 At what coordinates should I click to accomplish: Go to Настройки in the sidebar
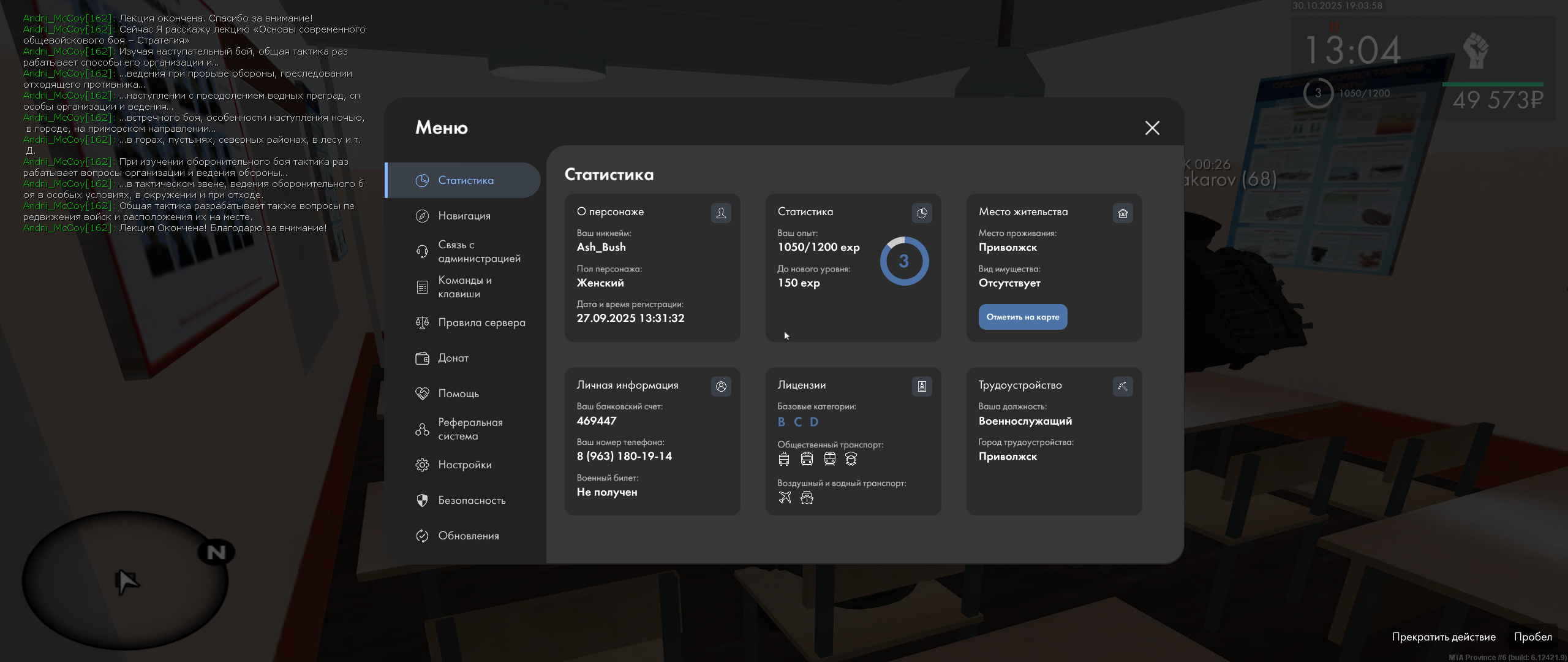pyautogui.click(x=464, y=465)
